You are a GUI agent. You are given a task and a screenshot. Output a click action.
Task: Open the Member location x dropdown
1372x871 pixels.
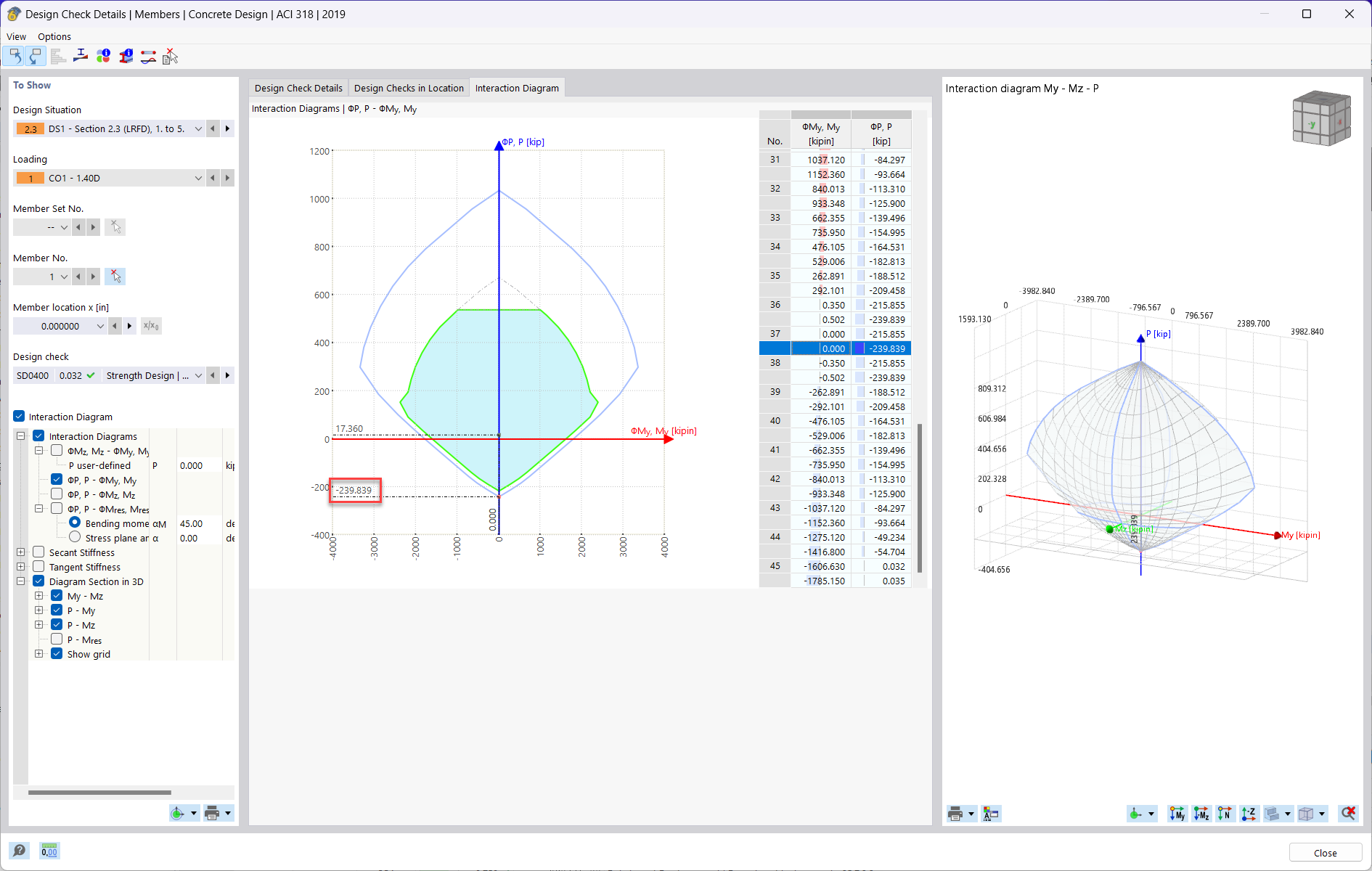tap(100, 326)
